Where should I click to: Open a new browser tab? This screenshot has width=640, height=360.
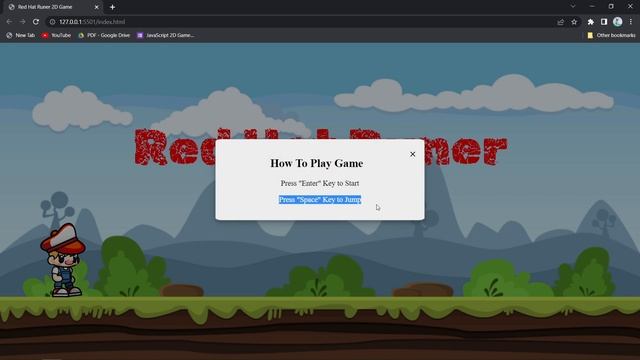click(112, 7)
